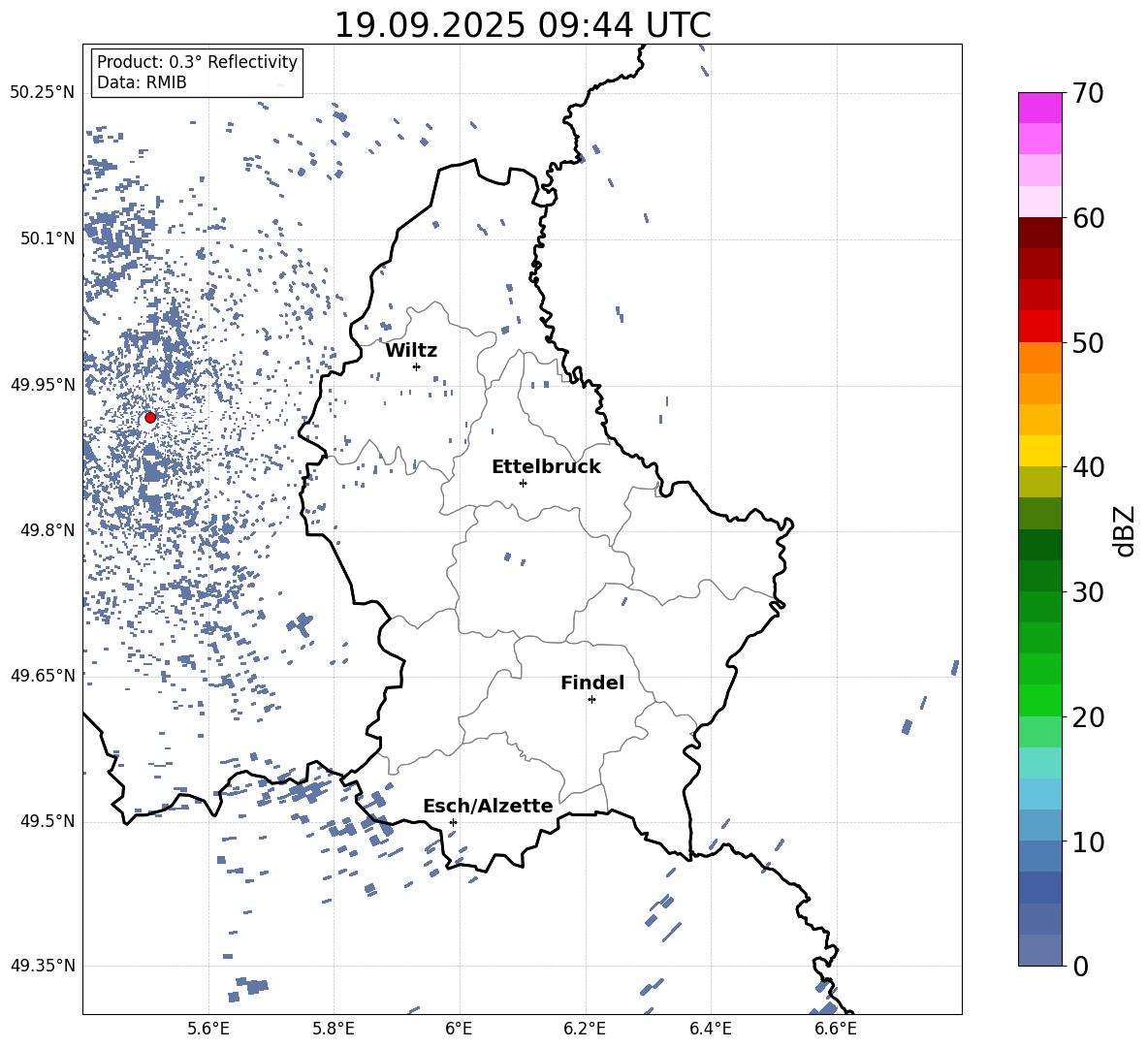Click the colorbar tick value 30
The image size is (1148, 1048).
point(1088,592)
